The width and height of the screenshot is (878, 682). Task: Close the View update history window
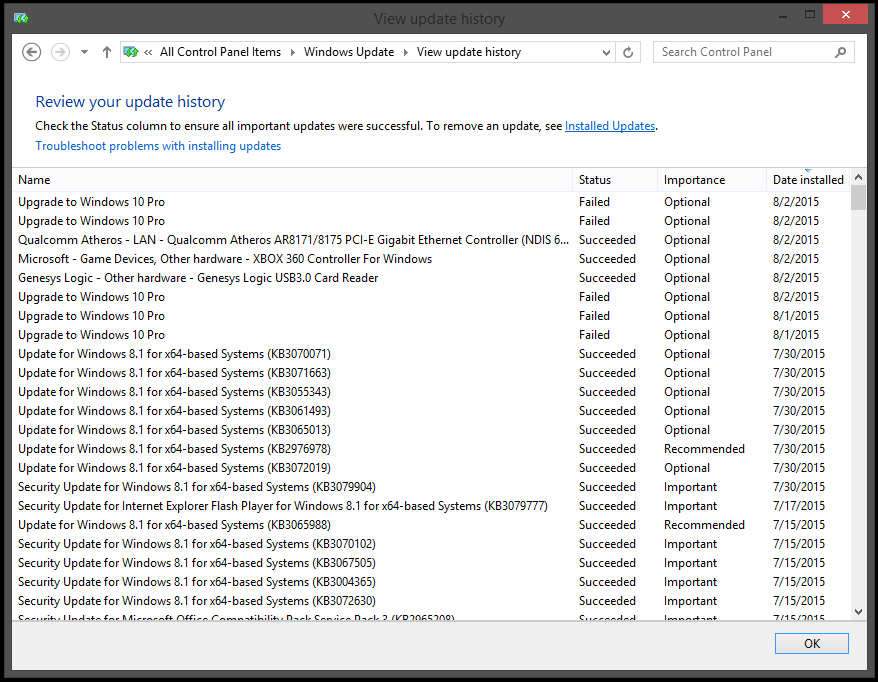(846, 15)
